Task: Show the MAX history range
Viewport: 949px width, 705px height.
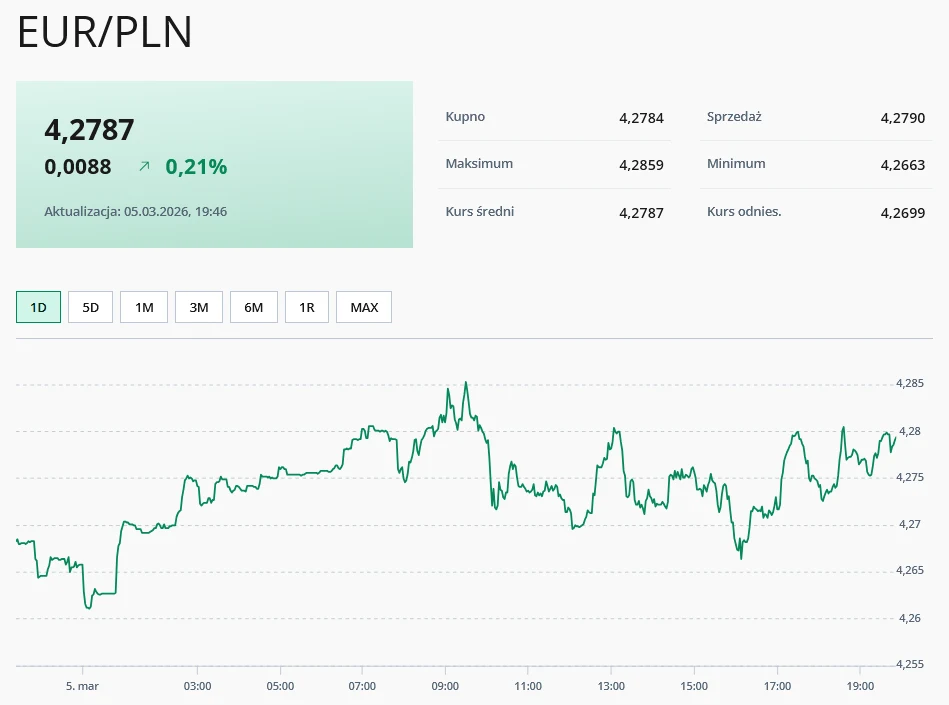Action: pos(364,307)
